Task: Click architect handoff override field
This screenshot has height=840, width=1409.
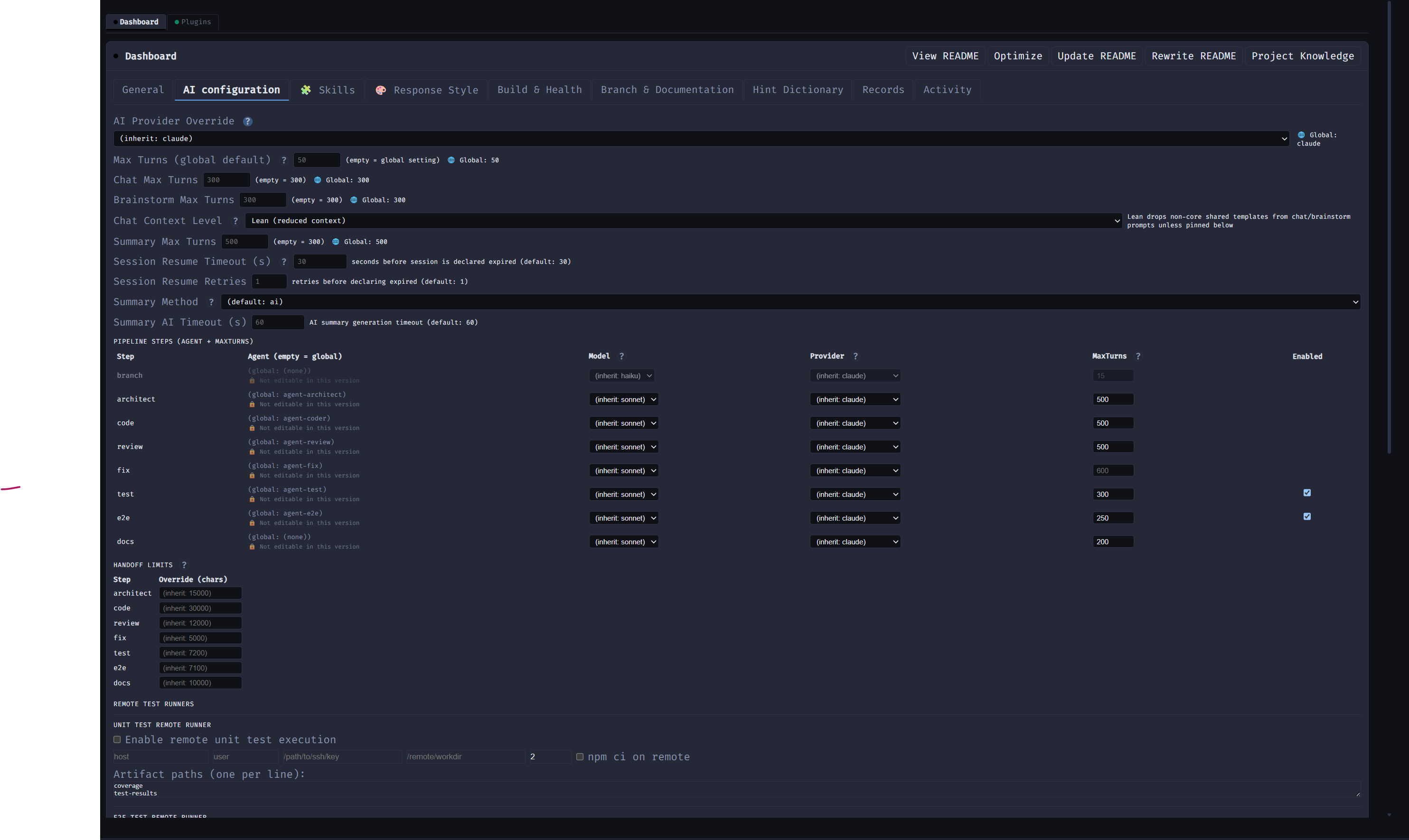Action: click(200, 593)
